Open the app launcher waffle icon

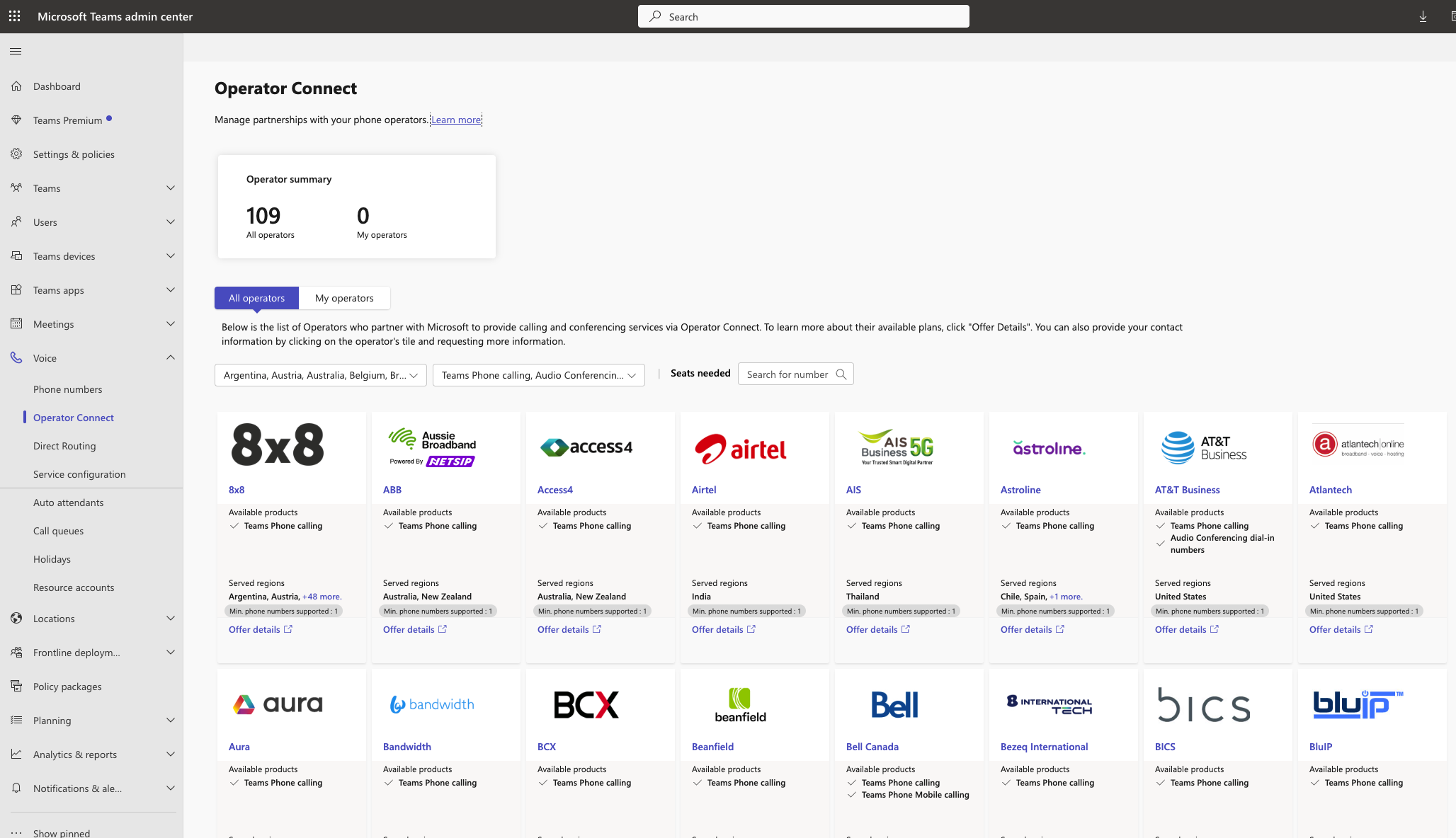click(x=14, y=16)
